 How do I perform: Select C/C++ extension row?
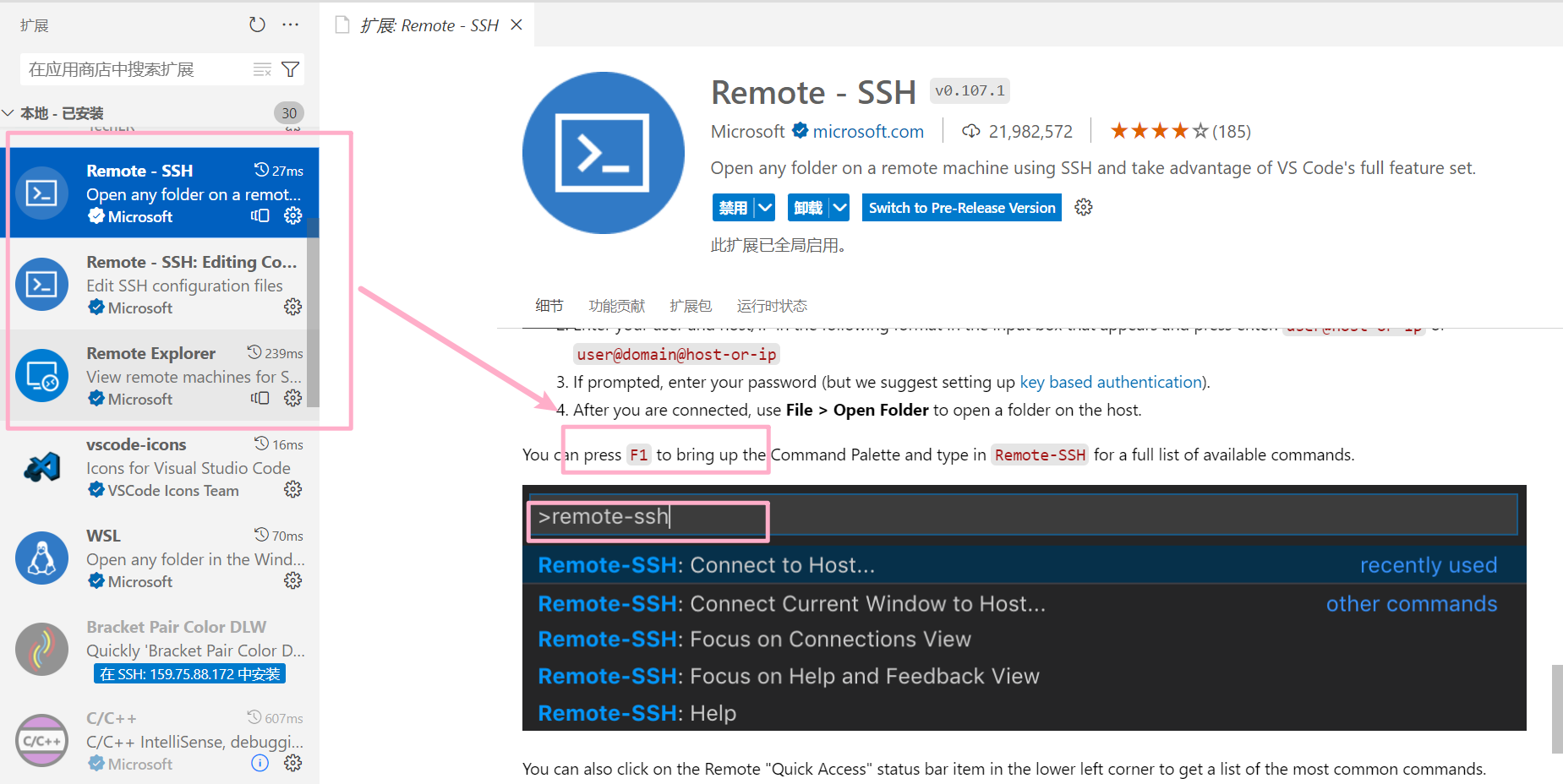[160, 740]
